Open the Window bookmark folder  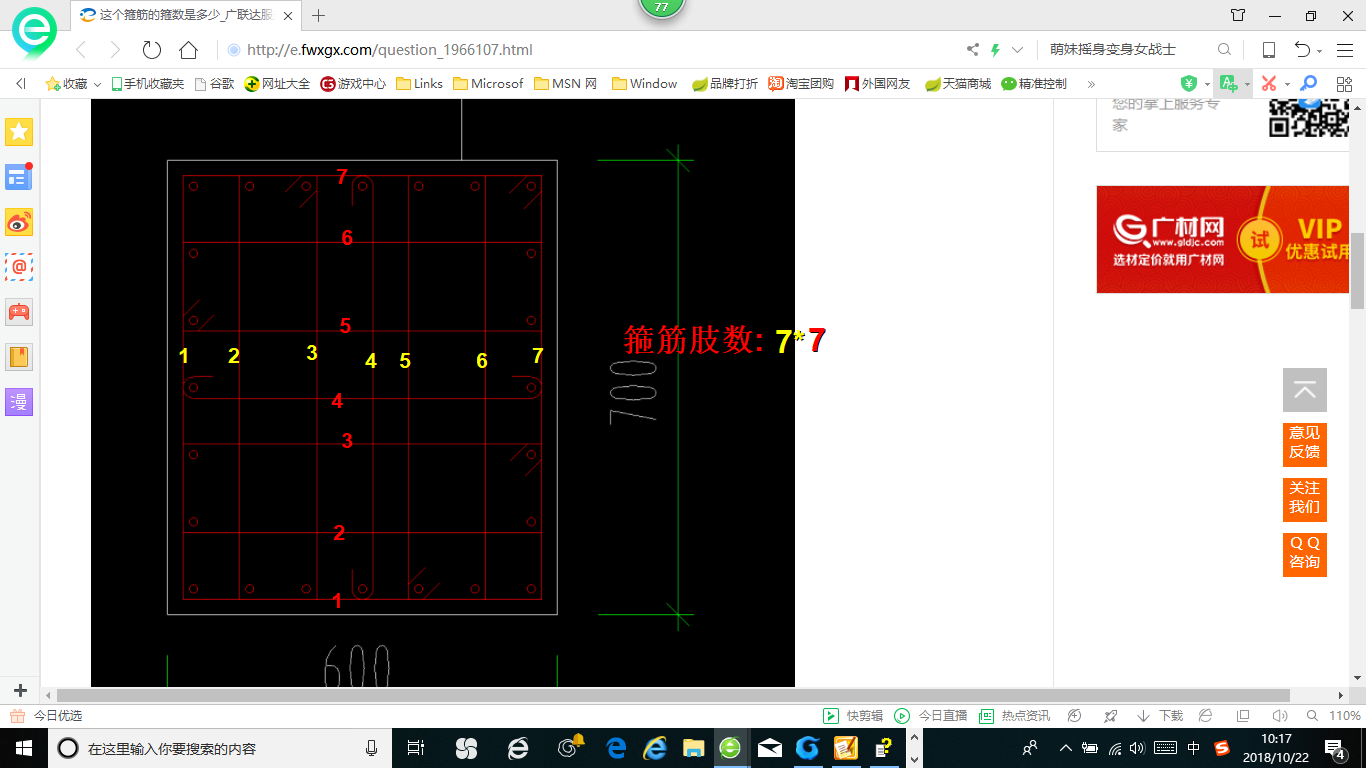click(x=644, y=84)
